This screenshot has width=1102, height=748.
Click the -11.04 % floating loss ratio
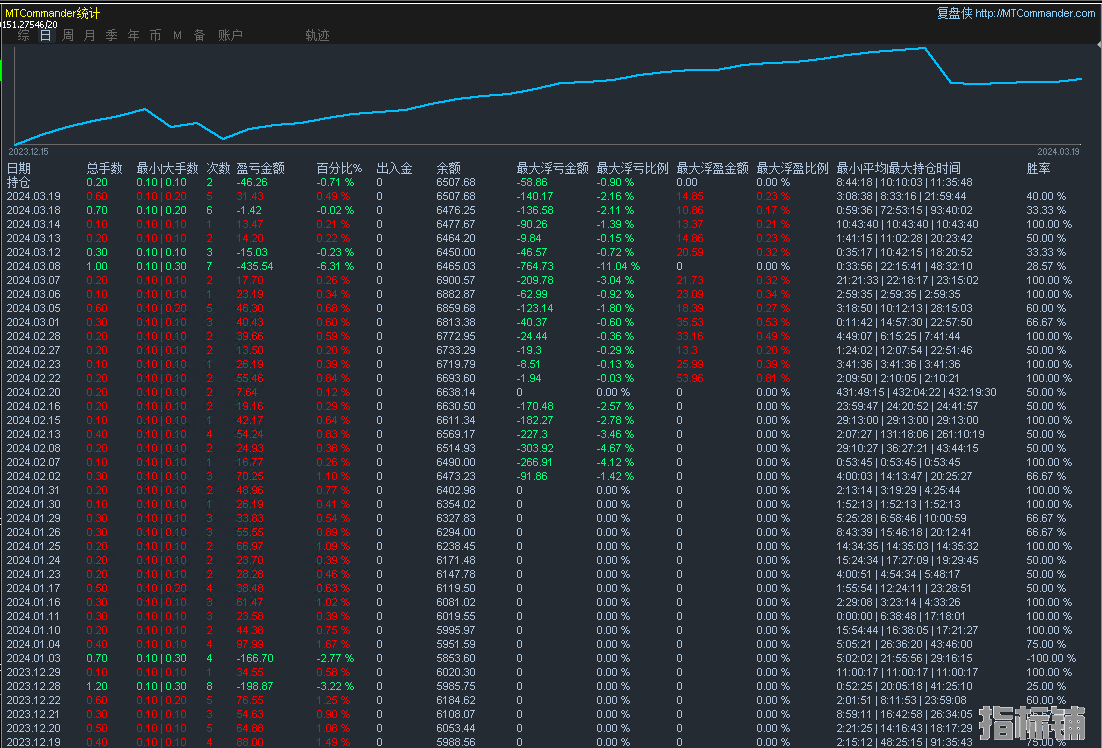(x=618, y=266)
